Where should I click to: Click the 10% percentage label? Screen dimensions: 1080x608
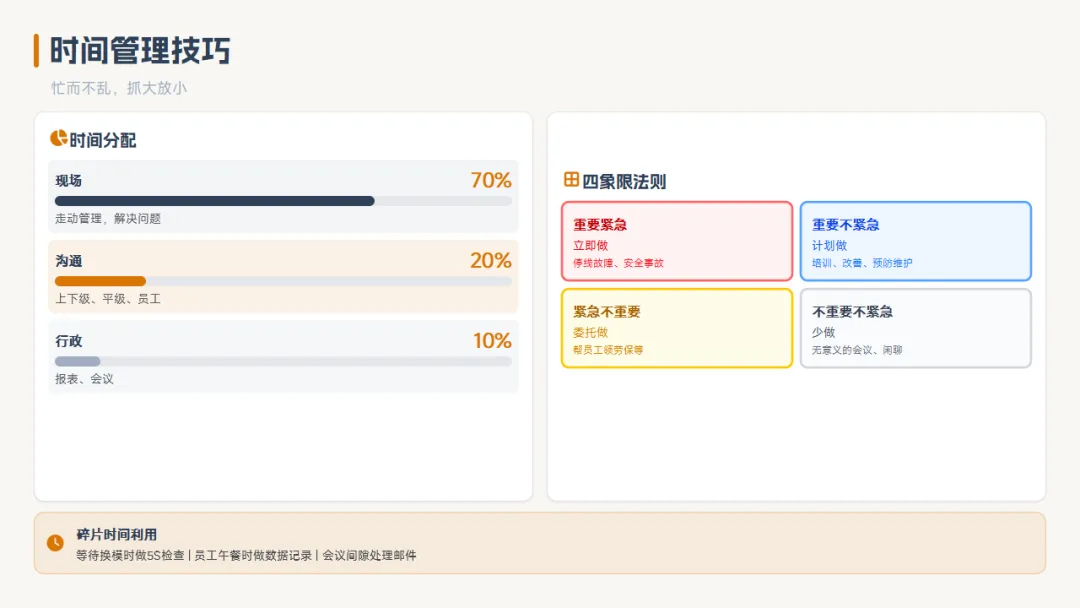click(492, 341)
